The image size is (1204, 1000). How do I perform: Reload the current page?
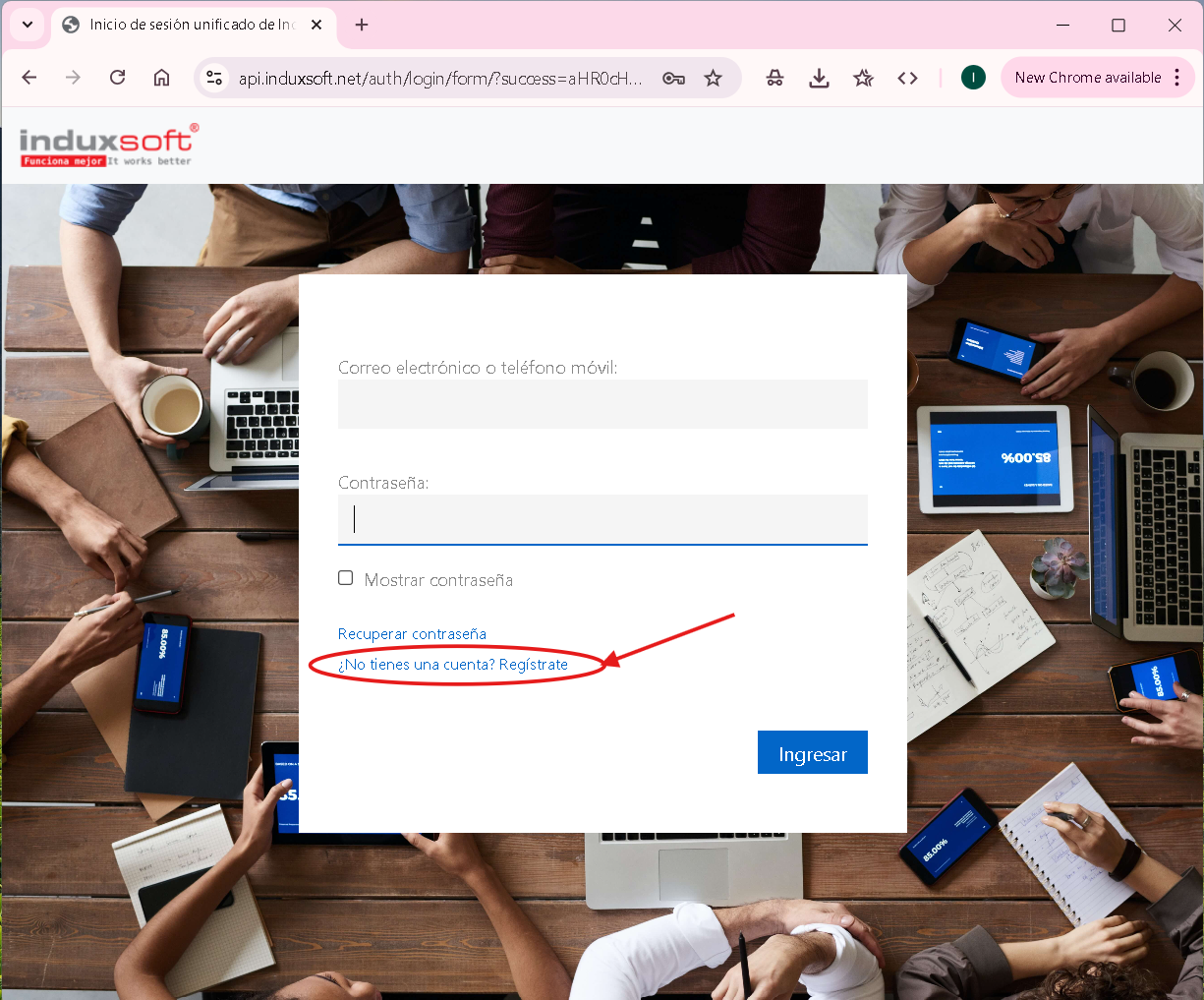point(117,78)
